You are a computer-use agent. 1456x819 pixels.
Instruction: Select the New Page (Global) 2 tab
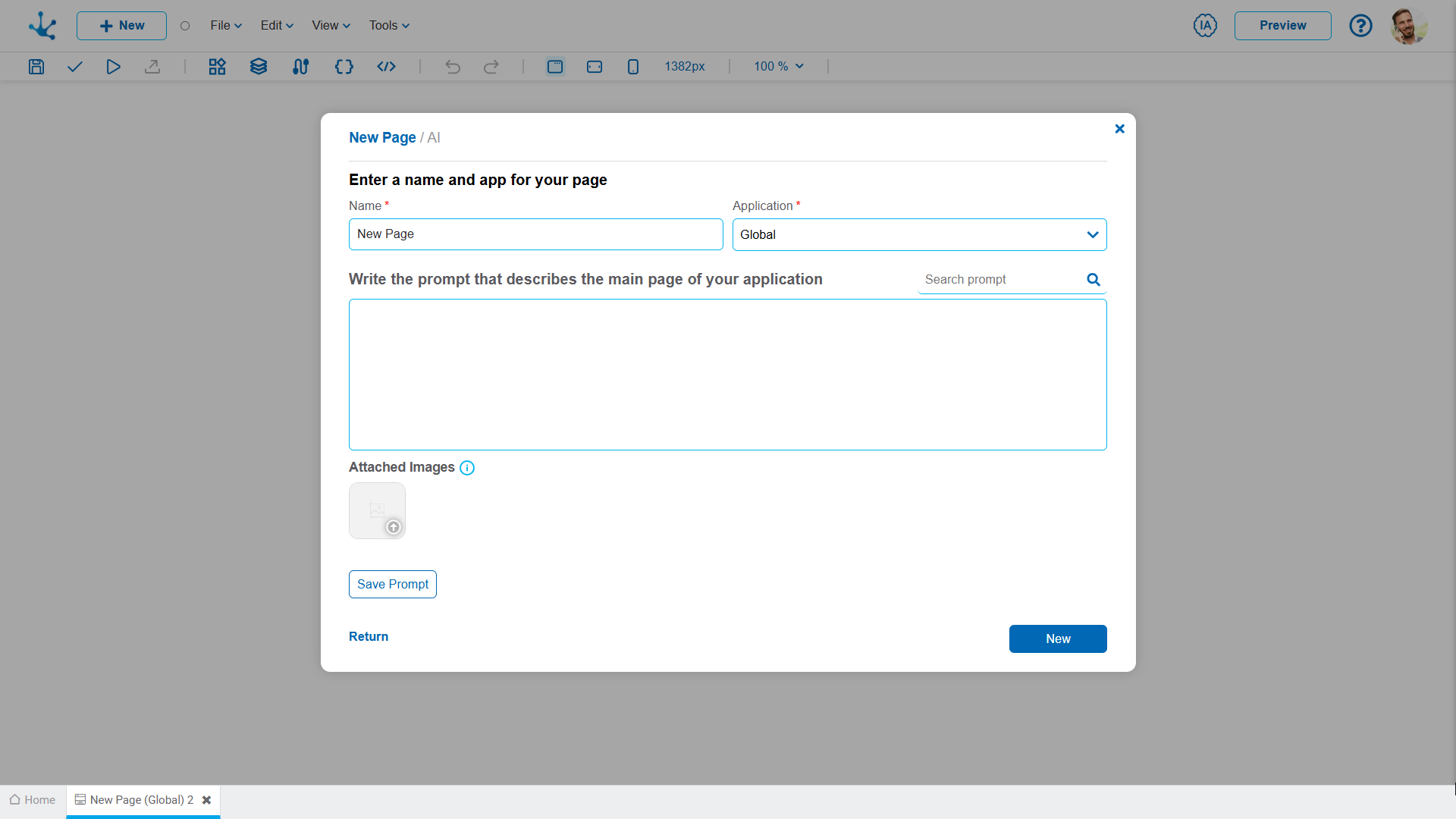pyautogui.click(x=141, y=800)
